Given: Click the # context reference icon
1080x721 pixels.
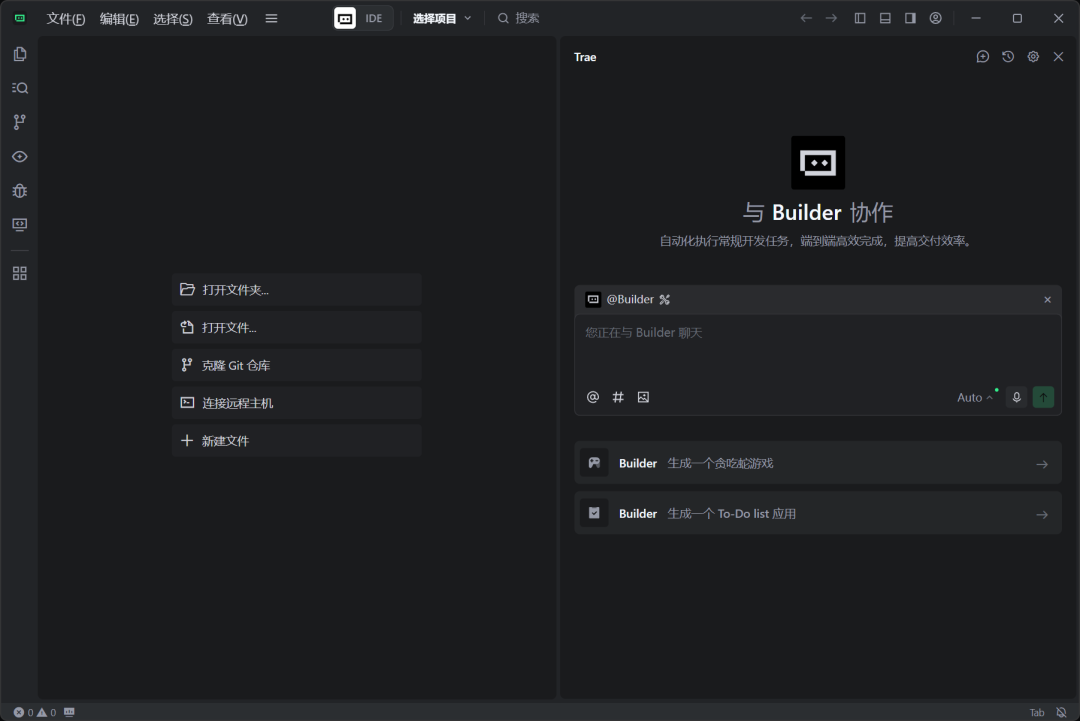Looking at the screenshot, I should 619,397.
